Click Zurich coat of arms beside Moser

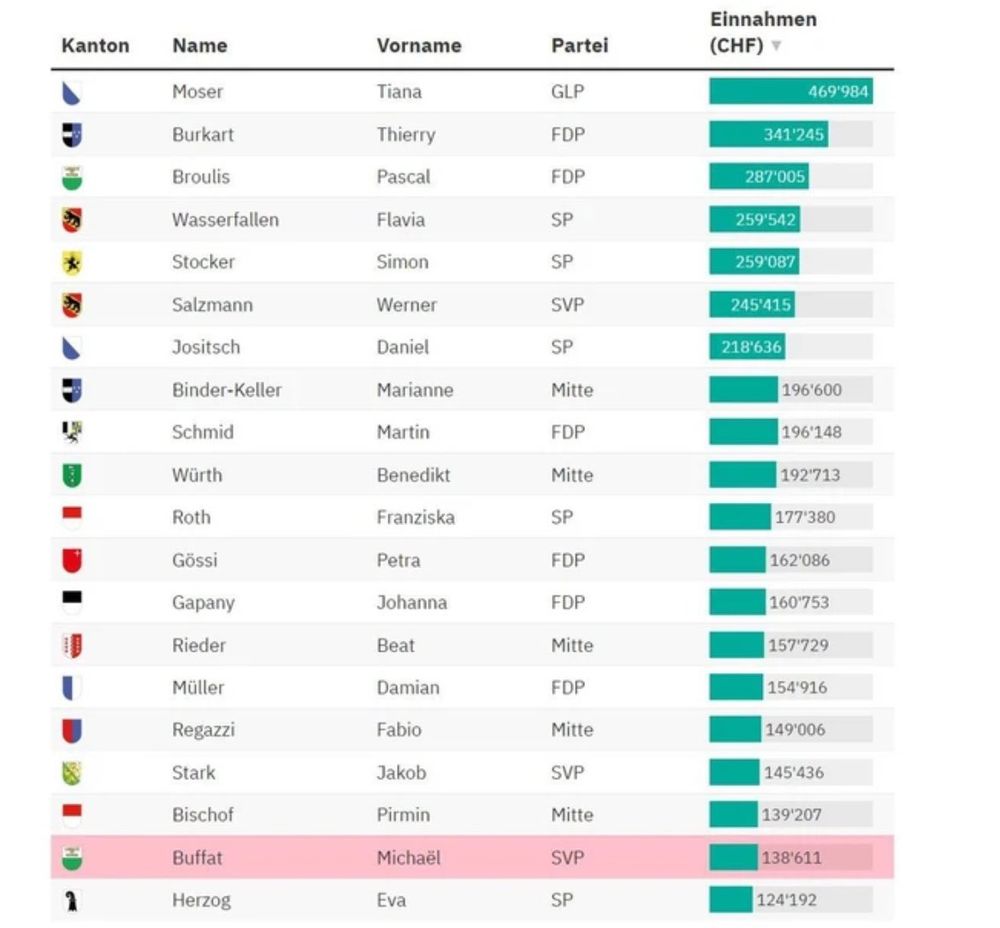pos(71,93)
